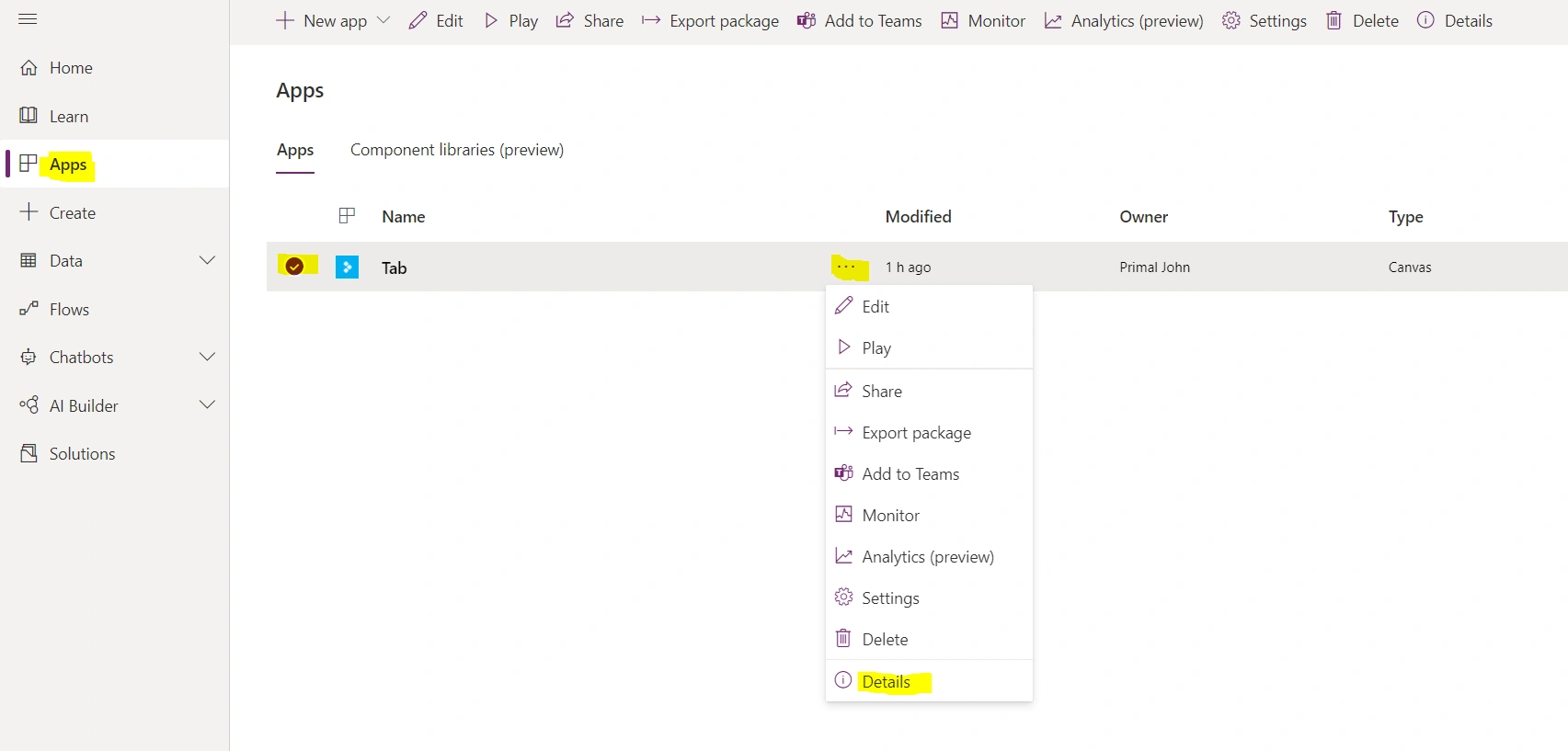
Task: Choose Share from the context menu
Action: (x=929, y=392)
